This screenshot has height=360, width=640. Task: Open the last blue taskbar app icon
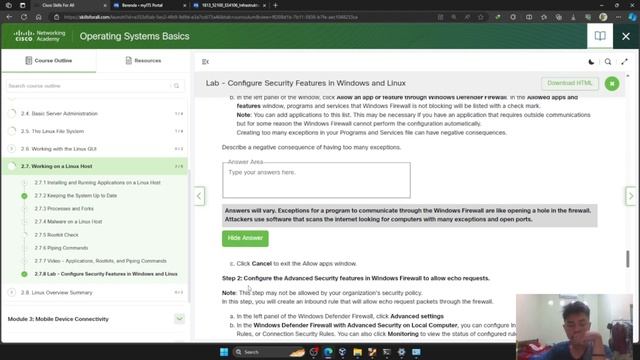tap(416, 352)
